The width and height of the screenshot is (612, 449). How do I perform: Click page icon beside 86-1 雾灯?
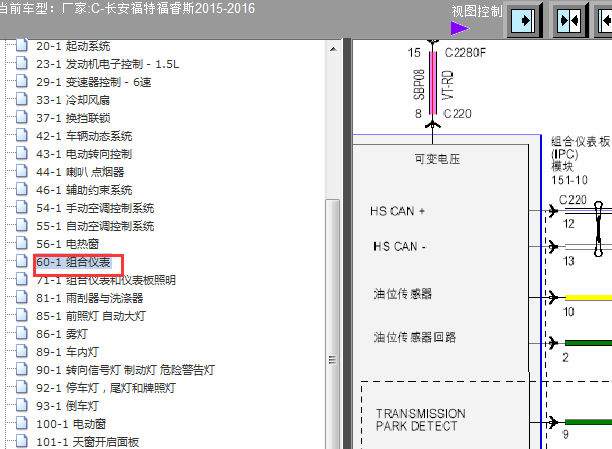click(x=22, y=333)
